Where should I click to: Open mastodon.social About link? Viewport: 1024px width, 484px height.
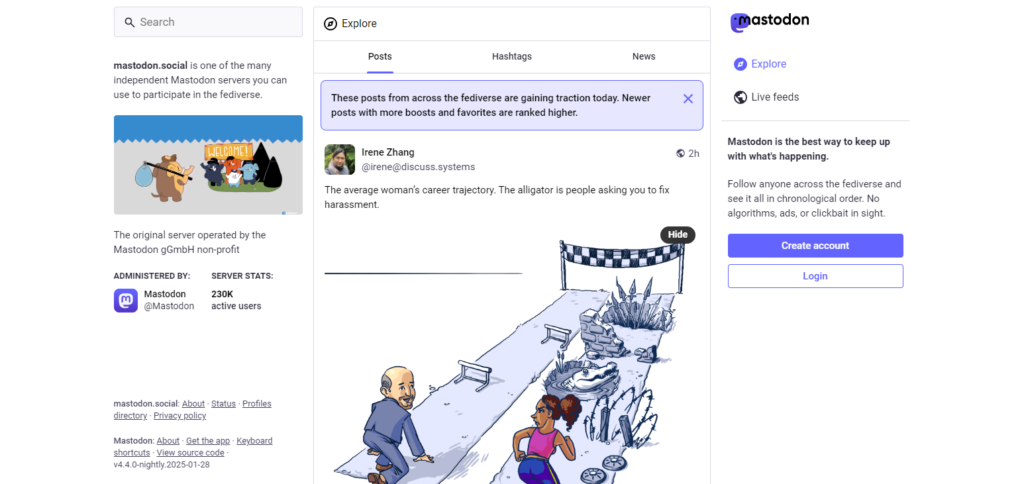(x=193, y=404)
